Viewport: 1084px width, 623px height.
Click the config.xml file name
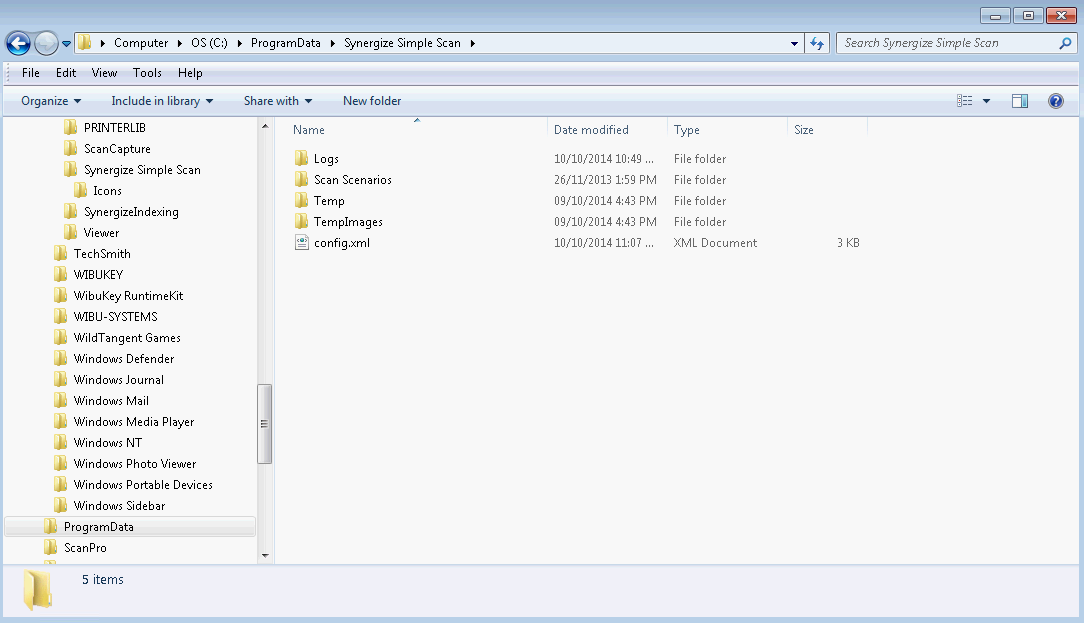tap(342, 243)
